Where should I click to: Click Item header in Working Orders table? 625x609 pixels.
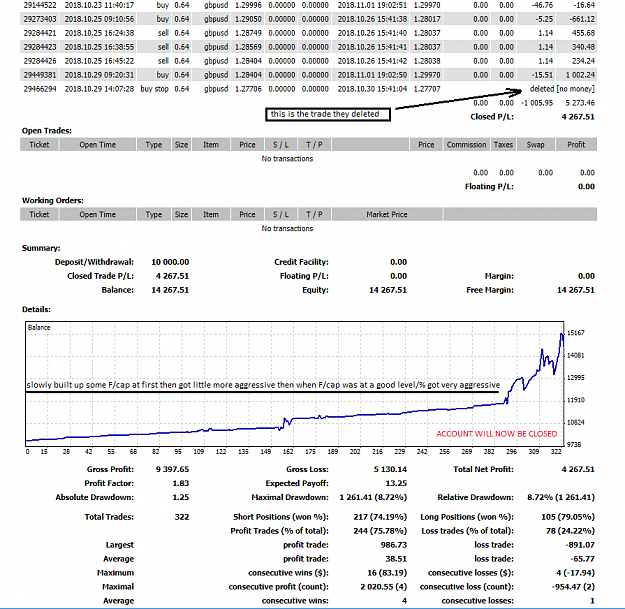(x=210, y=214)
